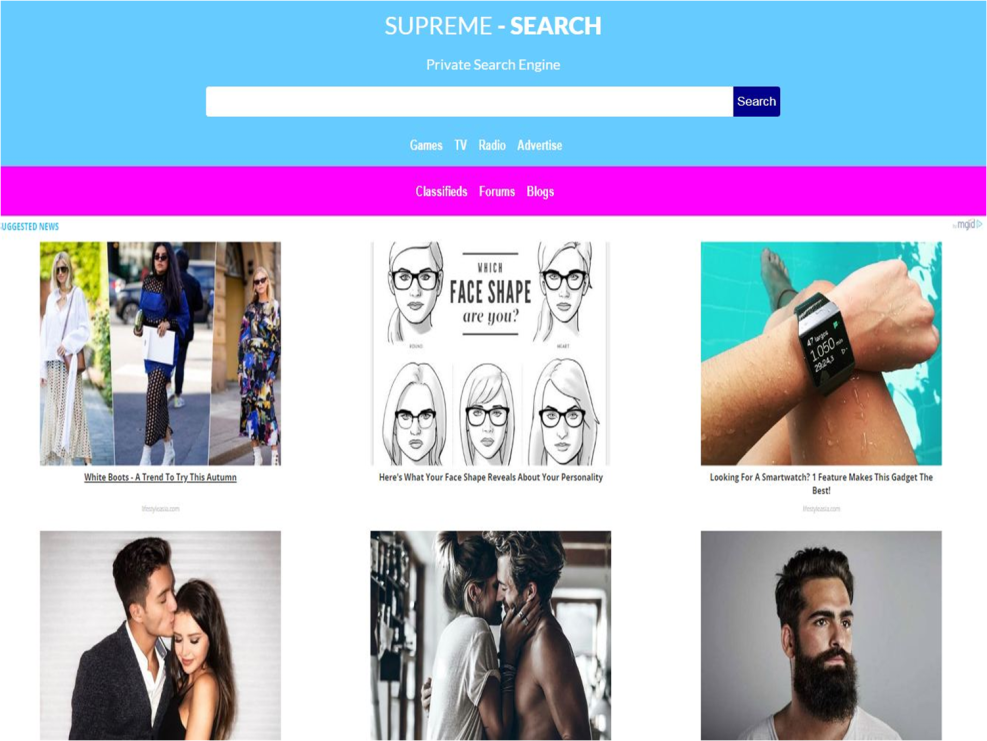Screen dimensions: 987x741
Task: Open the man kissing woman's forehead thumbnail
Action: 161,635
